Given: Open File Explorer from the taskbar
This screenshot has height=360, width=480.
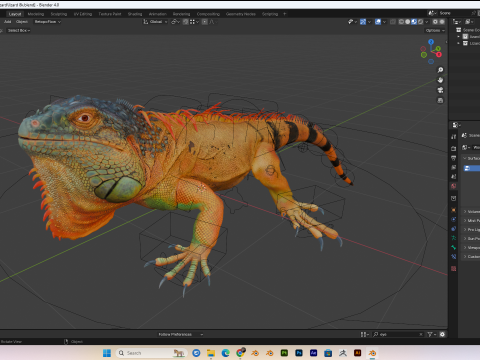Looking at the screenshot, I should (x=211, y=353).
